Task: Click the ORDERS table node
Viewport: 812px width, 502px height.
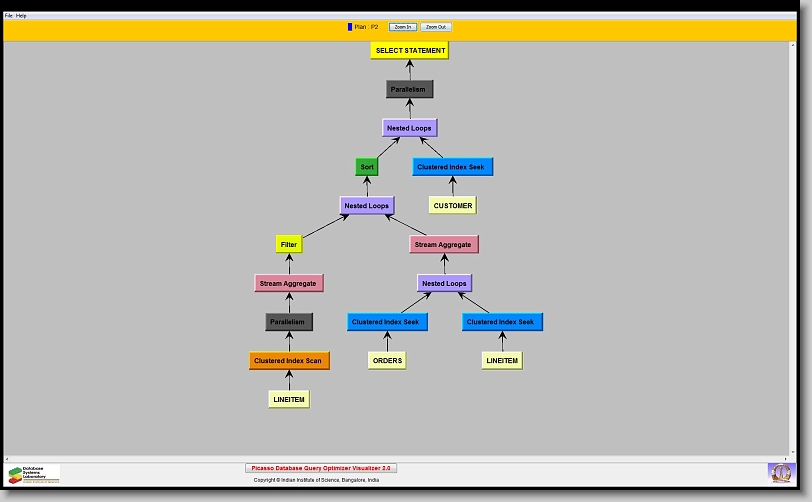Action: tap(387, 361)
